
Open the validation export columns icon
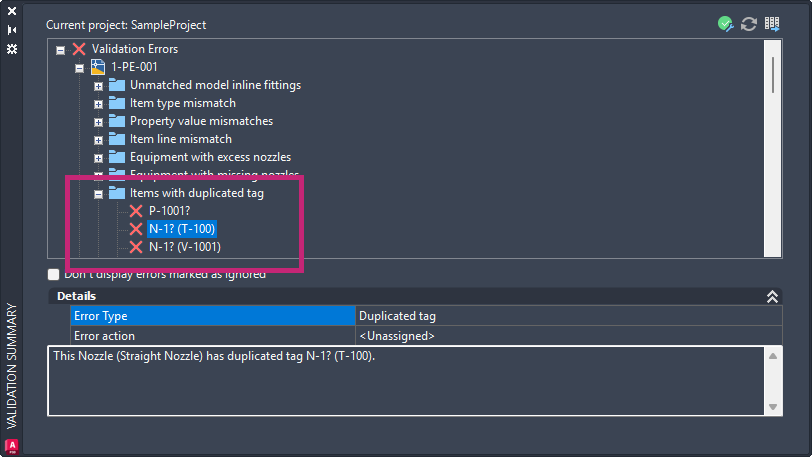772,24
